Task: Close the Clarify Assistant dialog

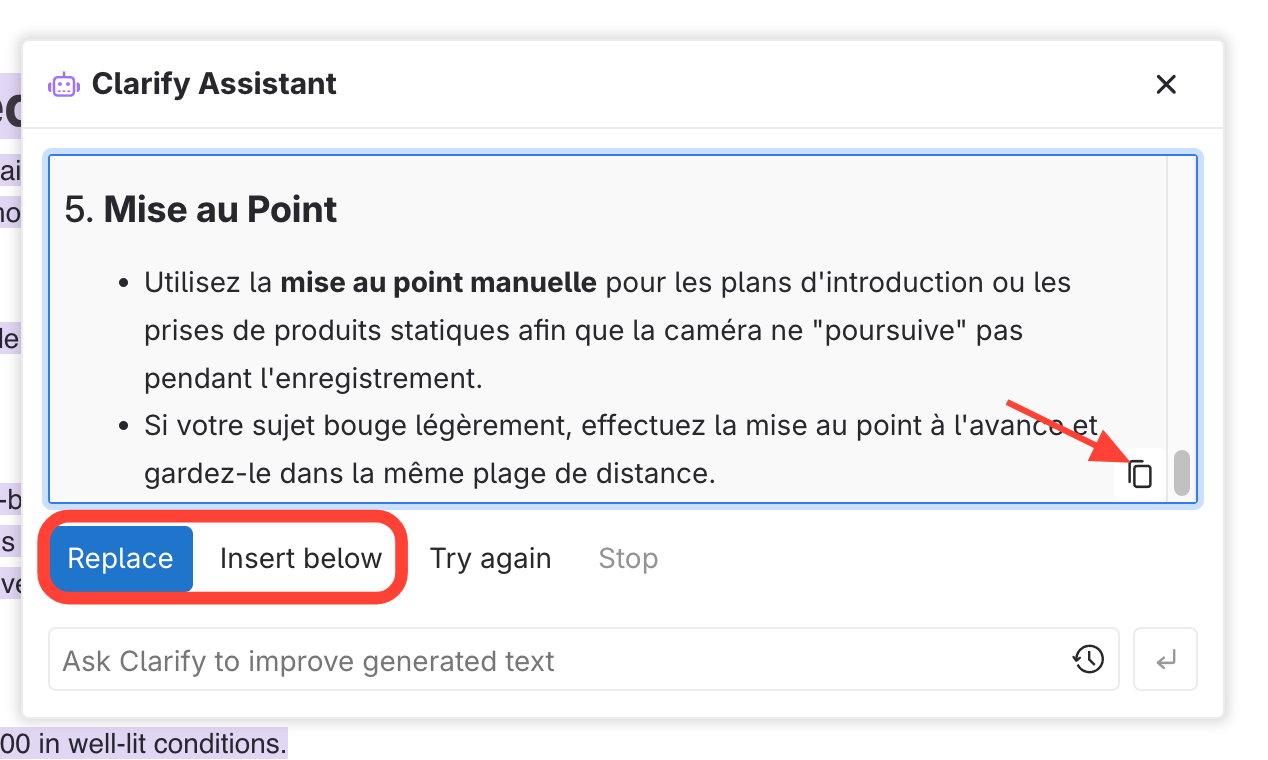Action: click(1165, 85)
